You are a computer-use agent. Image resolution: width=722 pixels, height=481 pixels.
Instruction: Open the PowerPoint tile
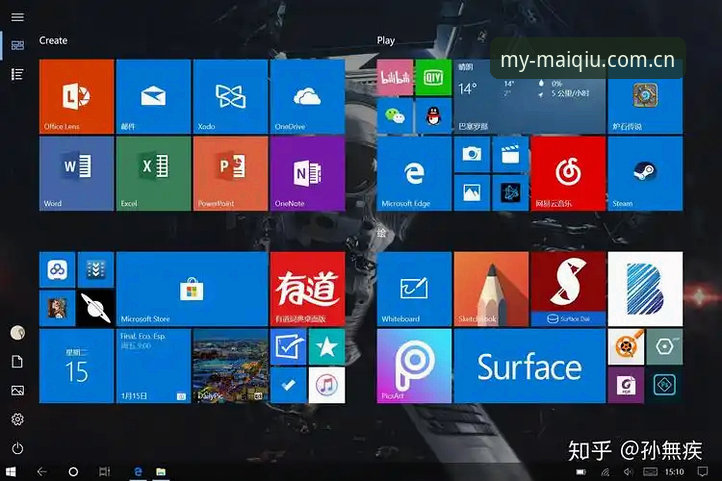(x=230, y=174)
